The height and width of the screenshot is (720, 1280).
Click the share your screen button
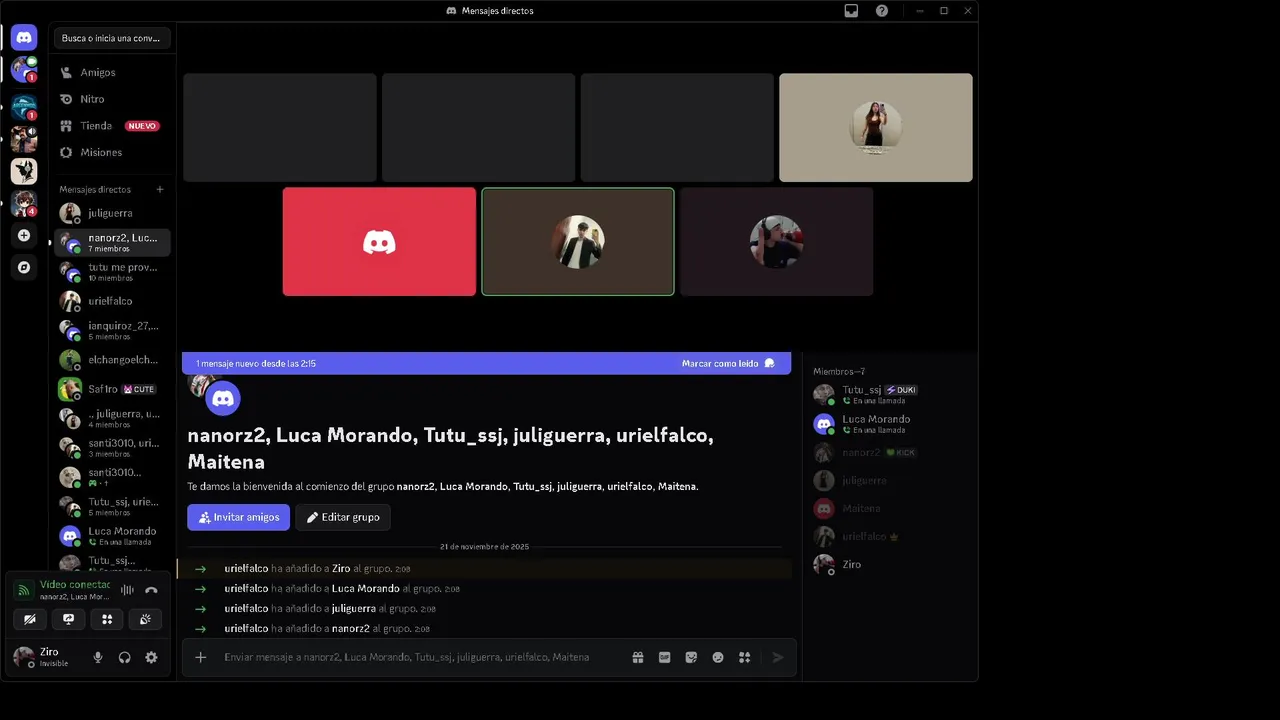coord(68,619)
